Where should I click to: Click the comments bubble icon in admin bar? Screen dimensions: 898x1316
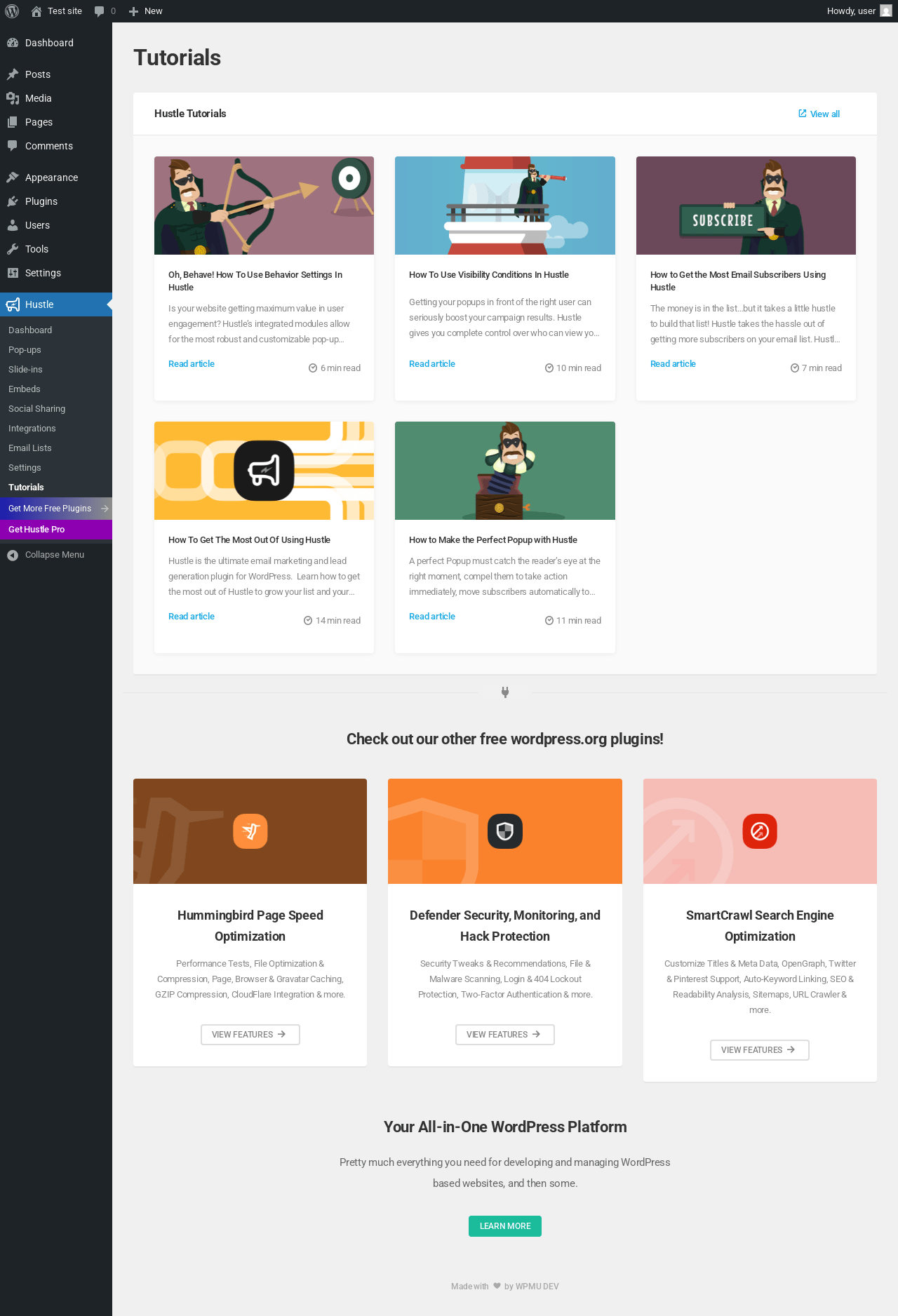[x=100, y=11]
